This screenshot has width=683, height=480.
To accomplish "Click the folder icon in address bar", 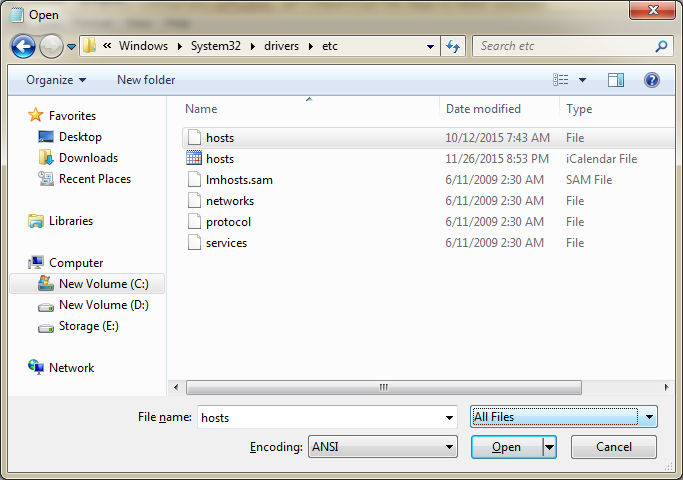I will 89,46.
